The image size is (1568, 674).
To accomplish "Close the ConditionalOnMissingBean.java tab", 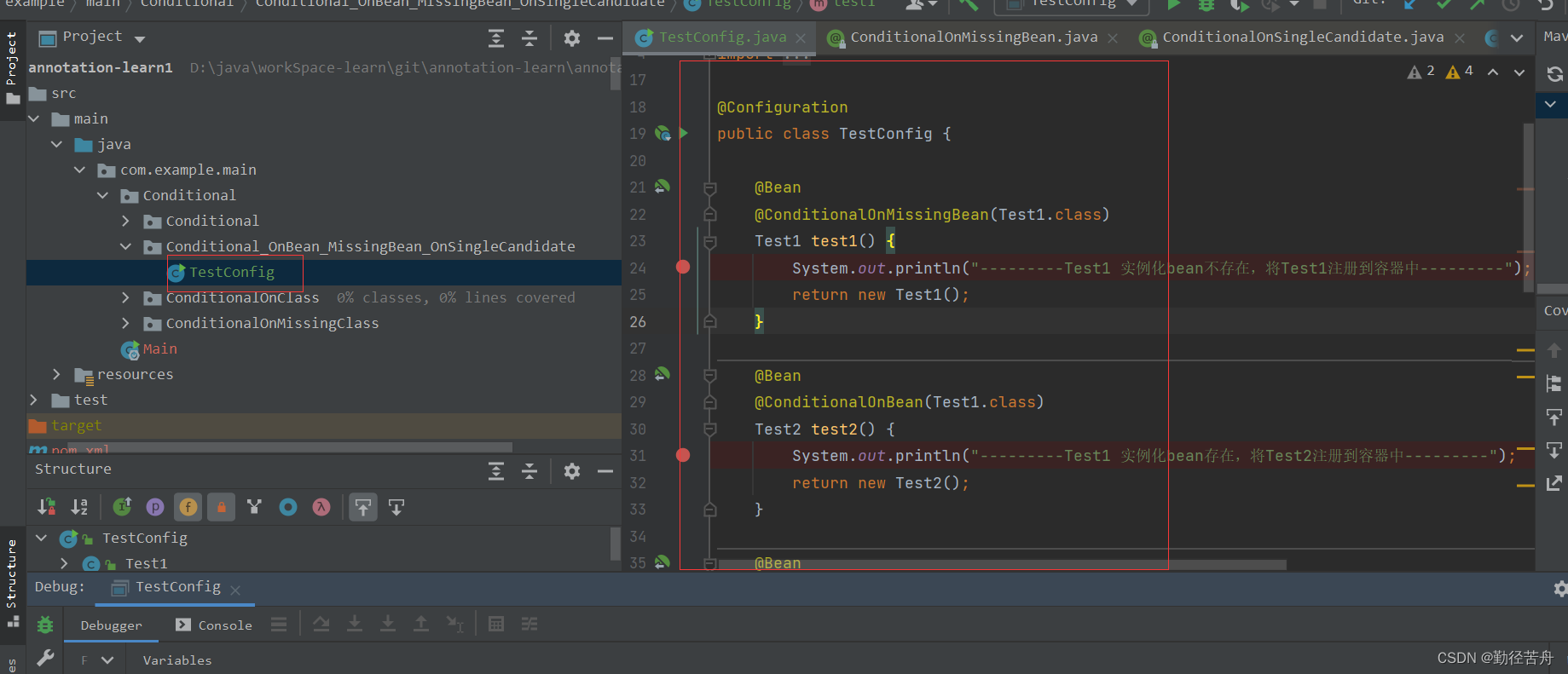I will coord(1113,38).
